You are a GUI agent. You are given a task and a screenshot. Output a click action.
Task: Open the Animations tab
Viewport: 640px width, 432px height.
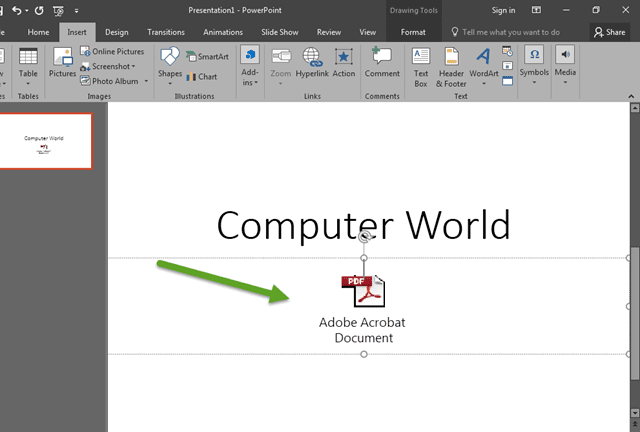(x=223, y=32)
